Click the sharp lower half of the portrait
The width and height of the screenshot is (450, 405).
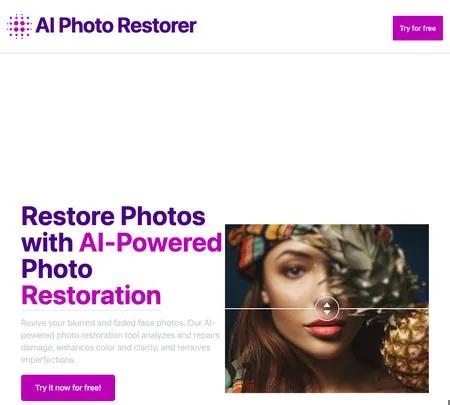(x=327, y=351)
